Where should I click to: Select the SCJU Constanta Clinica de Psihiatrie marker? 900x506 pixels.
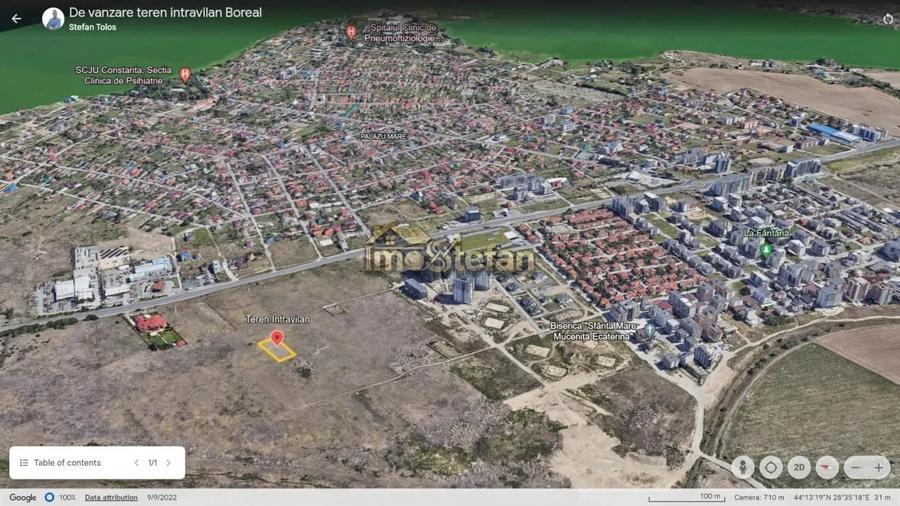185,75
